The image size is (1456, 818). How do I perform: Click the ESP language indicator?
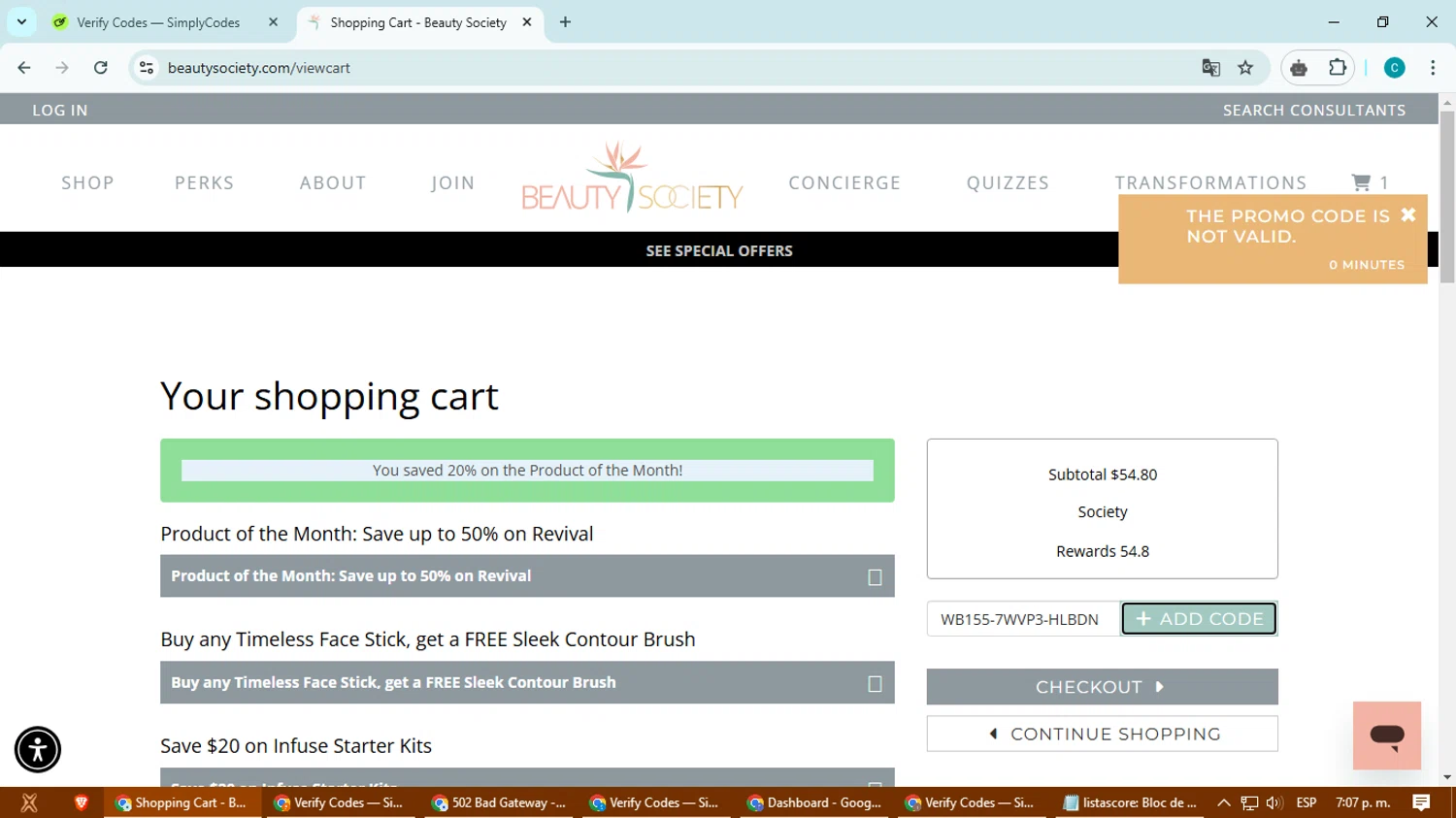pyautogui.click(x=1307, y=802)
